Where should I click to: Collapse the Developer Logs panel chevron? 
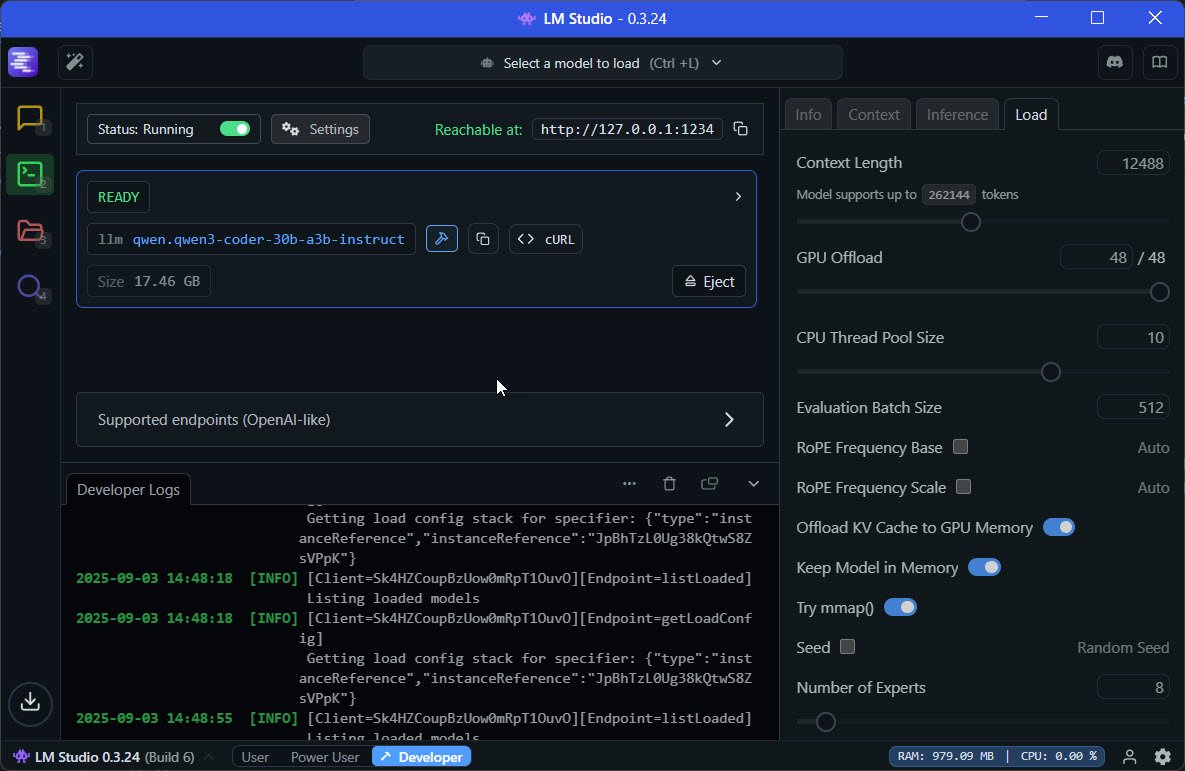(754, 484)
